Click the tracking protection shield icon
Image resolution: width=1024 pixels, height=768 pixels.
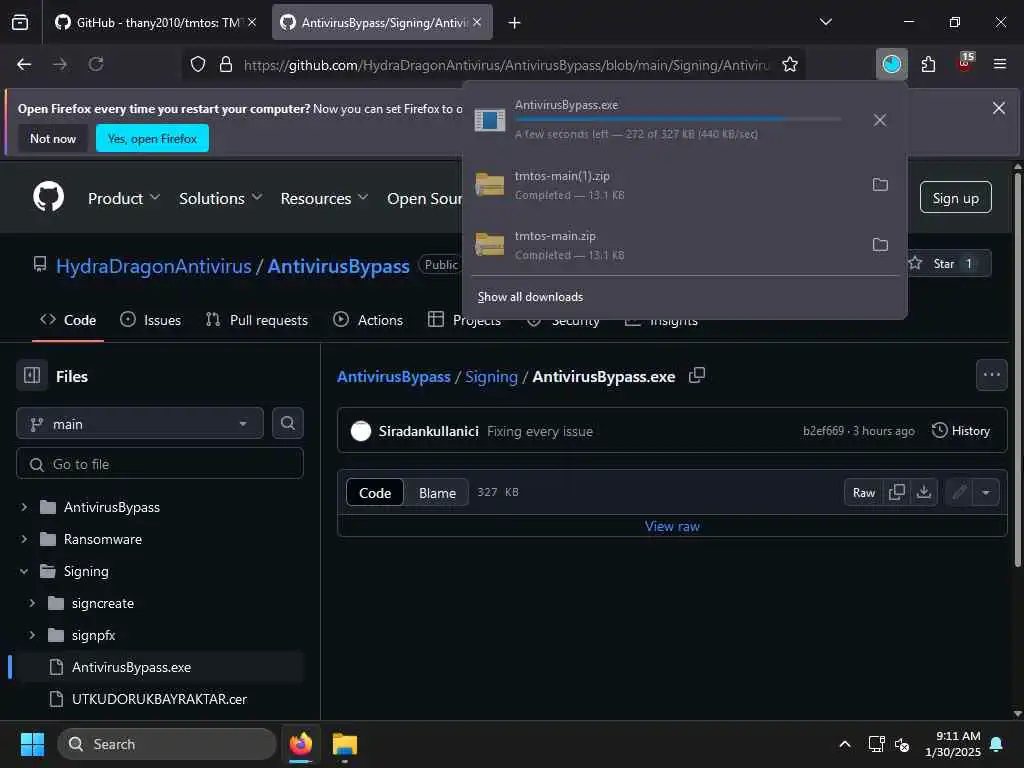(x=198, y=64)
